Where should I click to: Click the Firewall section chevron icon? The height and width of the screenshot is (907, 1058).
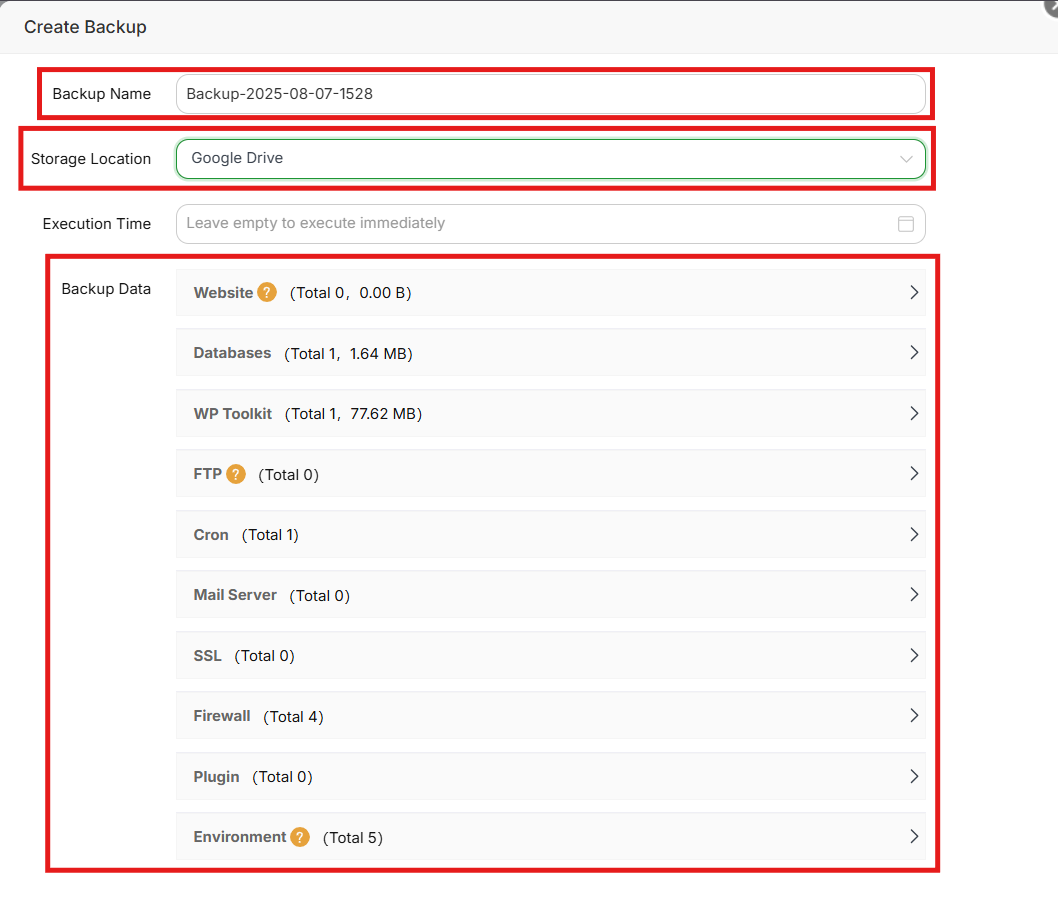click(913, 716)
